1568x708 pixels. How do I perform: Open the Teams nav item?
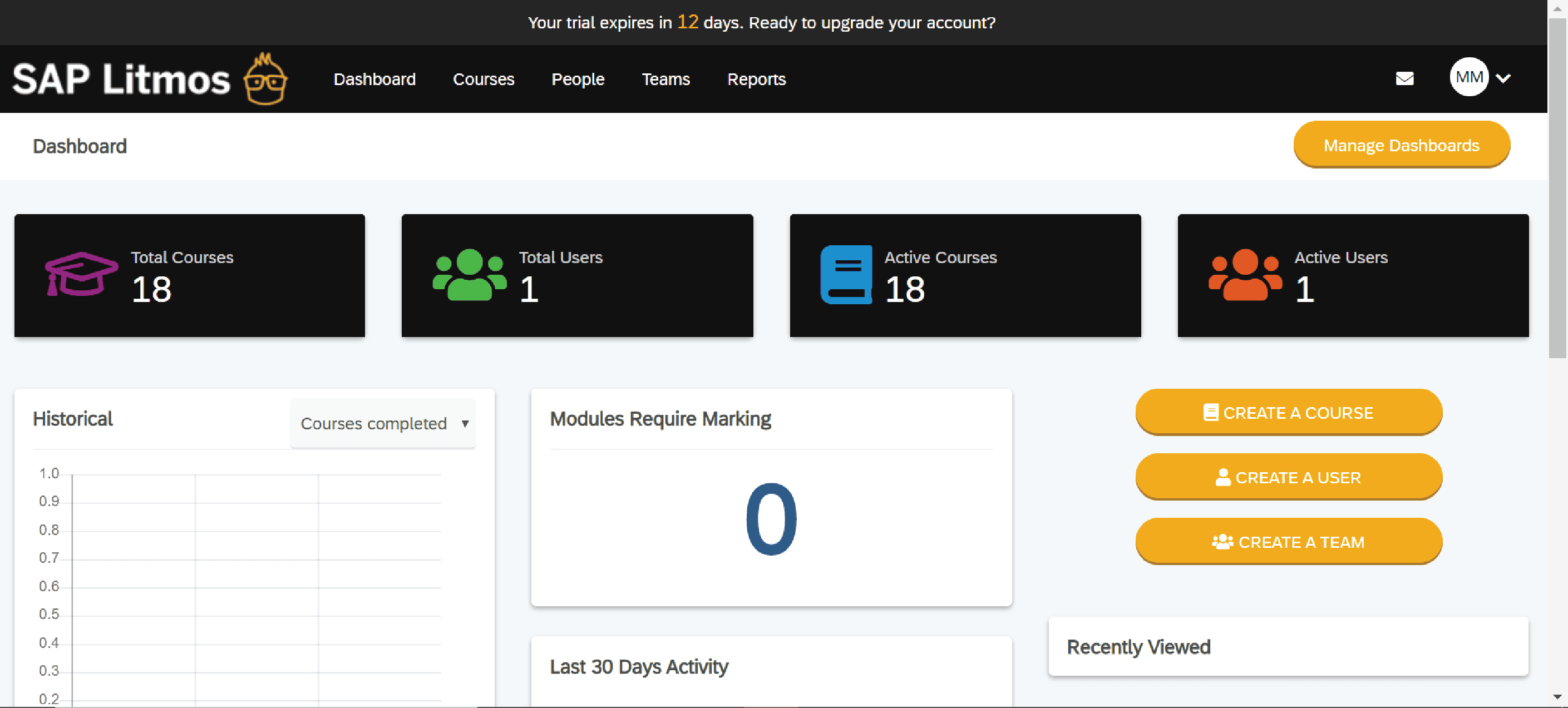666,80
